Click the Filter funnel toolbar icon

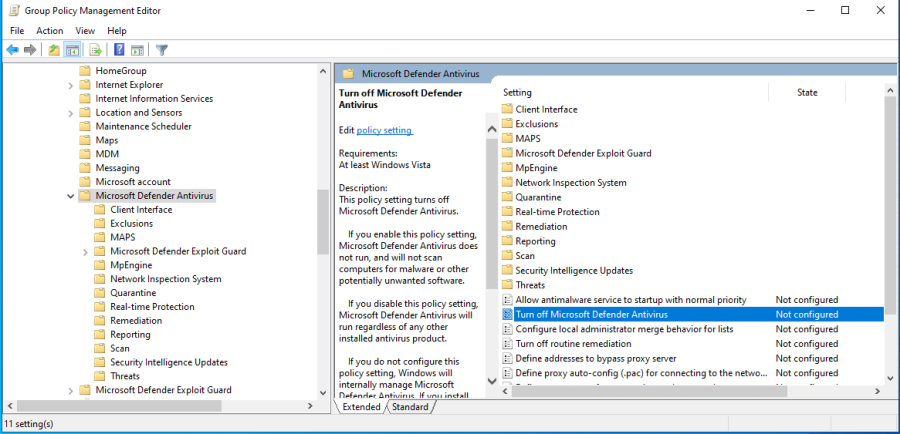pyautogui.click(x=161, y=50)
